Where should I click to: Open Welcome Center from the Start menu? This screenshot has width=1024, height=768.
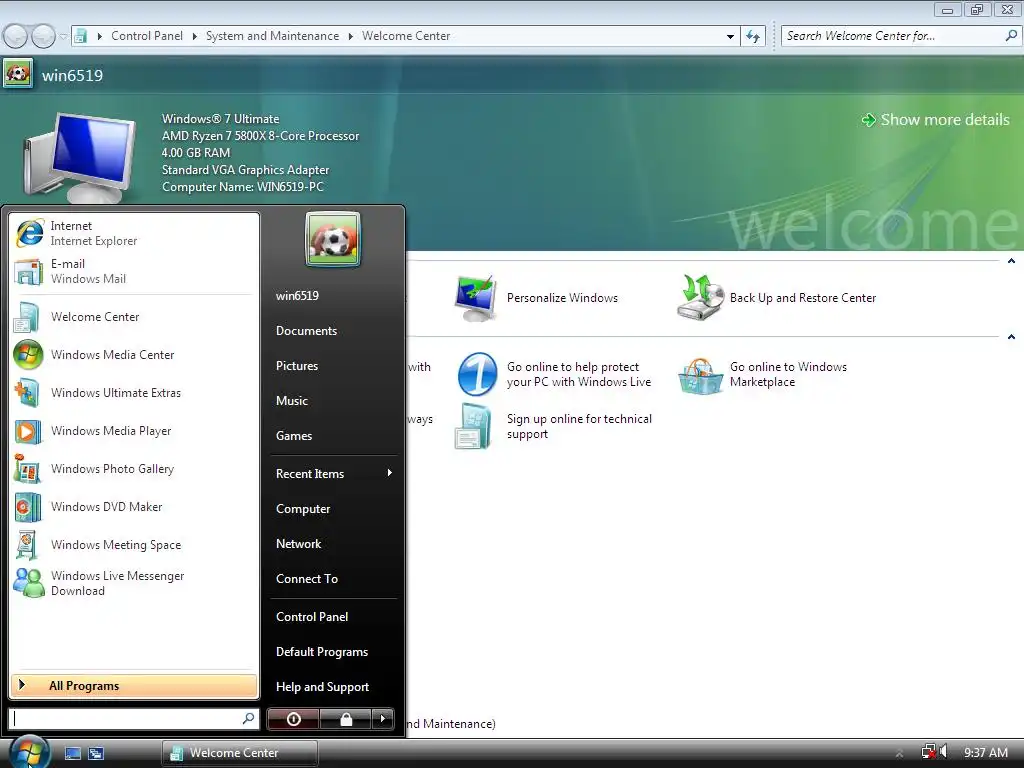tap(134, 317)
